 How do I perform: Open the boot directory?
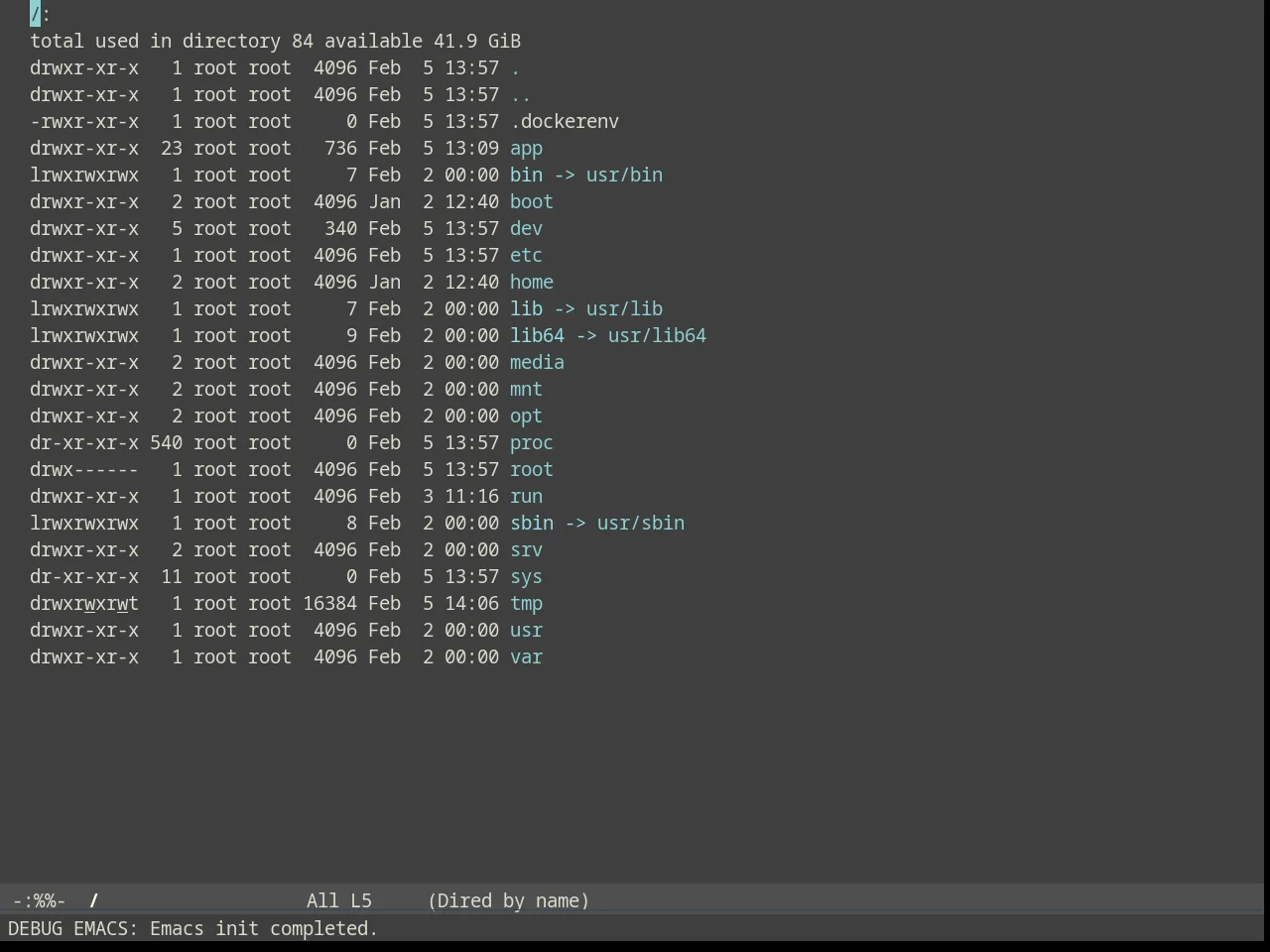(532, 202)
